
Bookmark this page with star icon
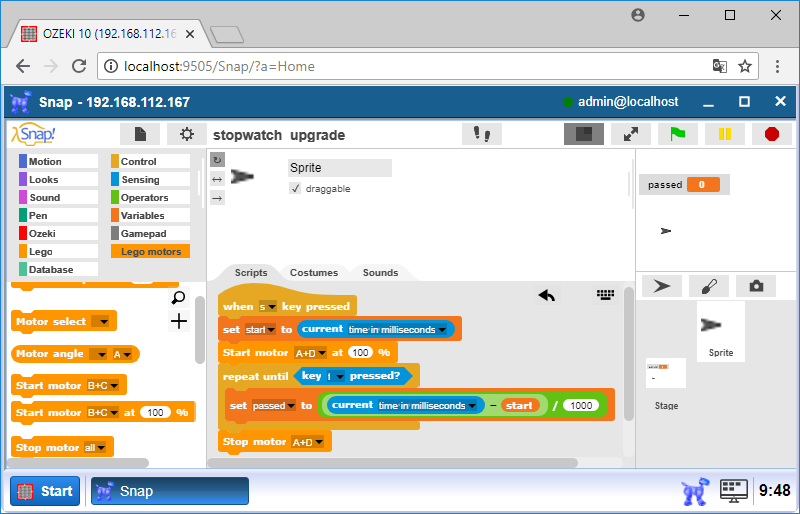pyautogui.click(x=745, y=66)
